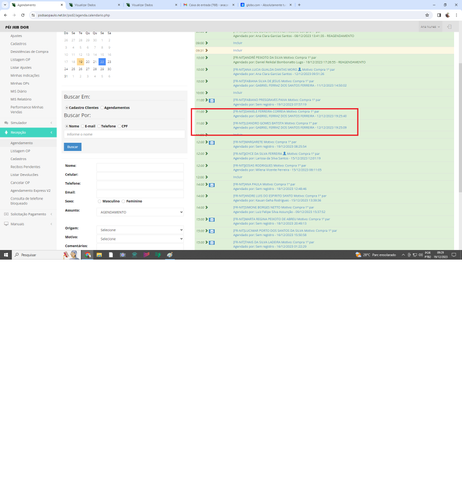Click the green arrow beside André Peixoto 10:00 appointment
Image resolution: width=462 pixels, height=500 pixels.
pyautogui.click(x=207, y=58)
